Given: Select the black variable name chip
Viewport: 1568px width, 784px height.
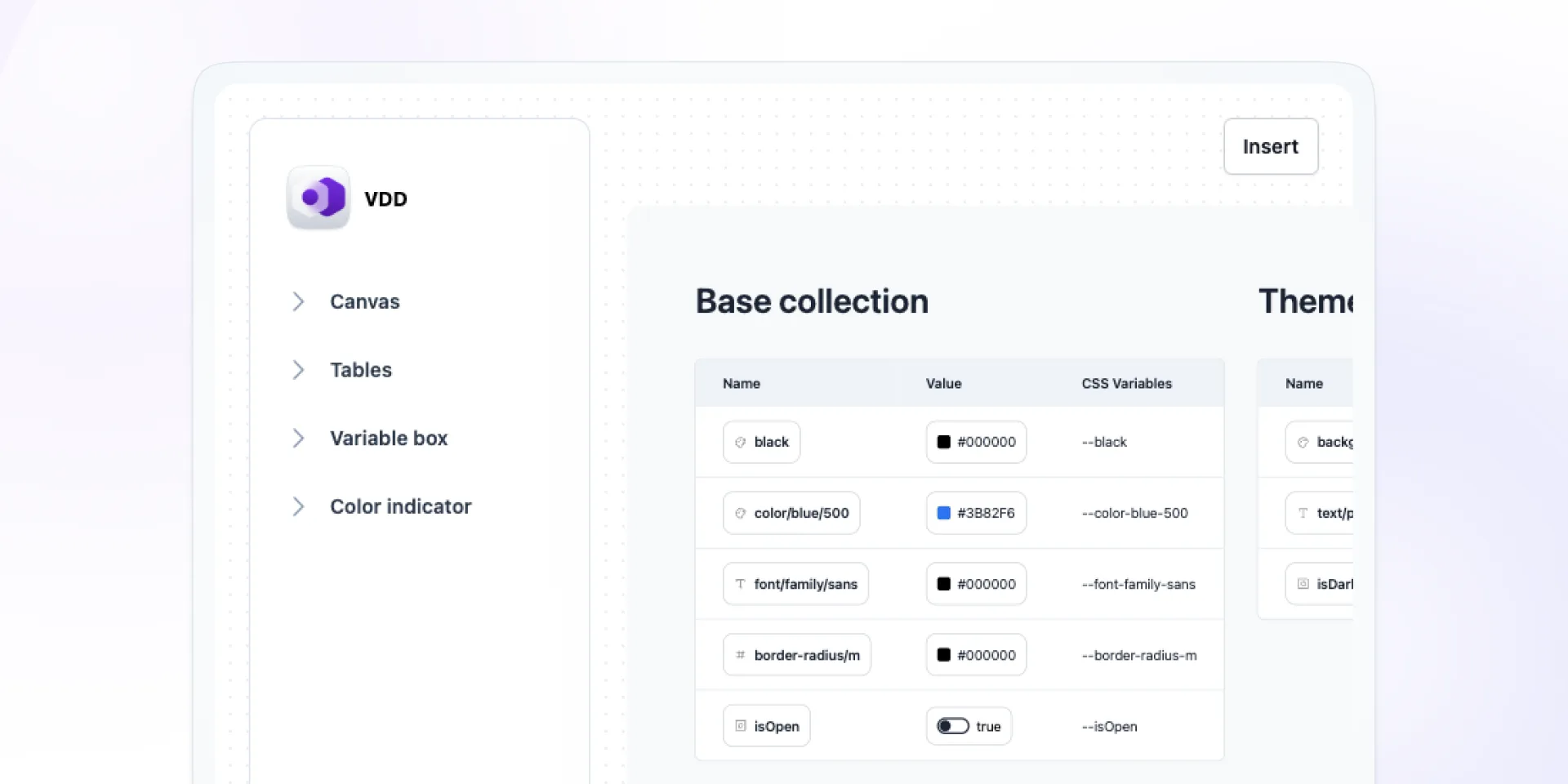Looking at the screenshot, I should (x=761, y=442).
